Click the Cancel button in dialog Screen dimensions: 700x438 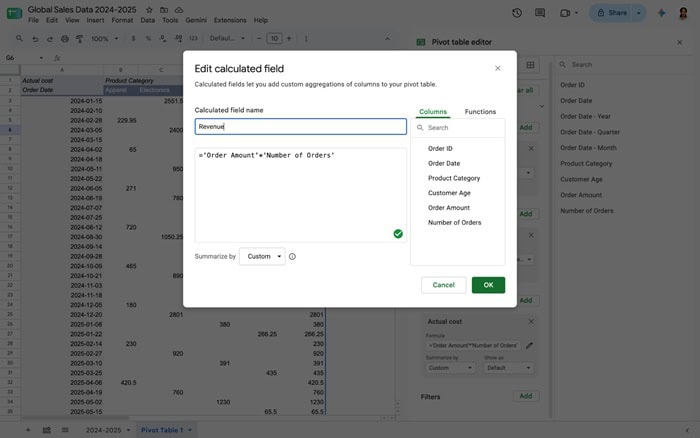[443, 285]
